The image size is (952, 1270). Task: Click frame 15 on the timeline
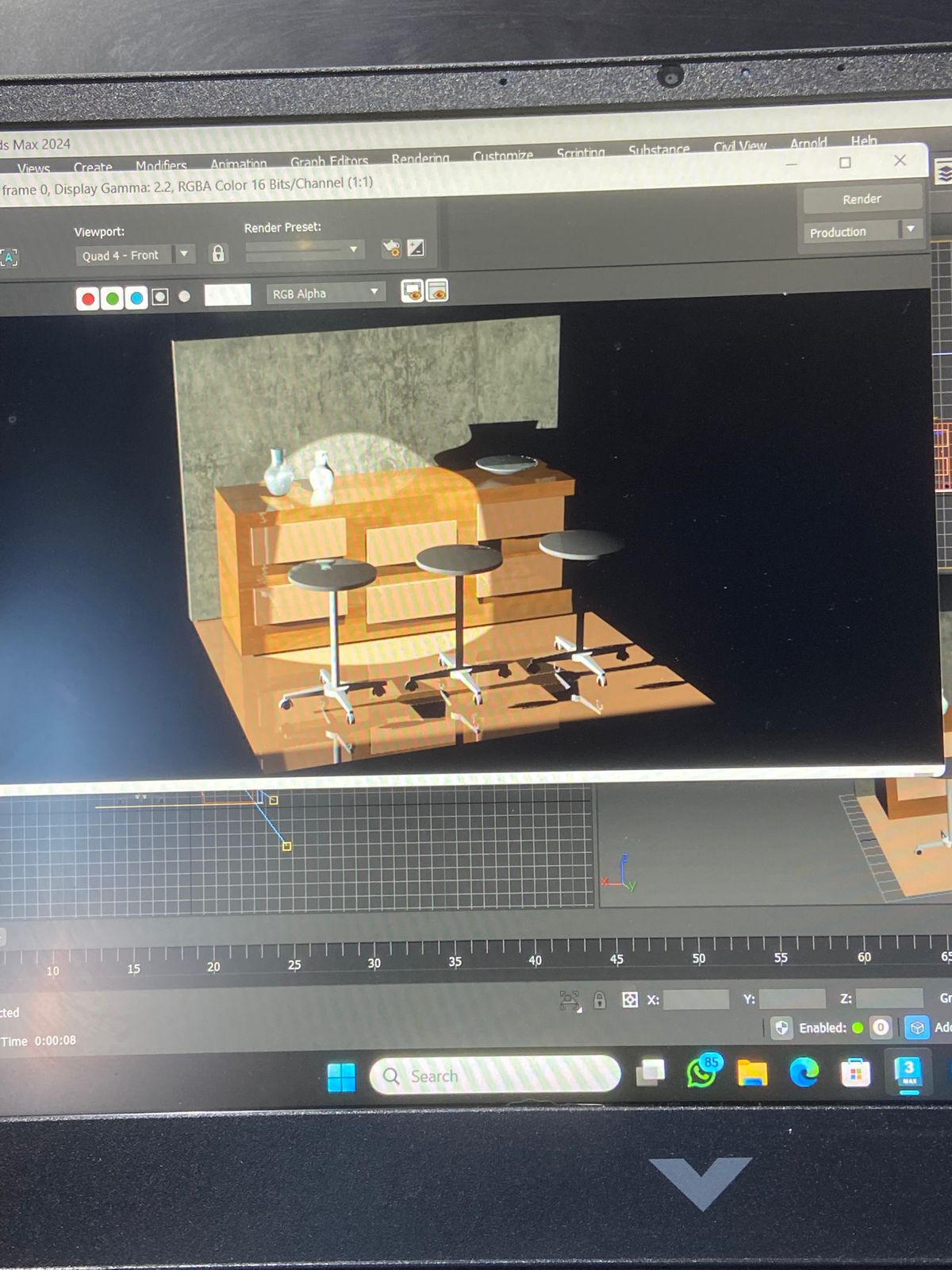coord(133,968)
